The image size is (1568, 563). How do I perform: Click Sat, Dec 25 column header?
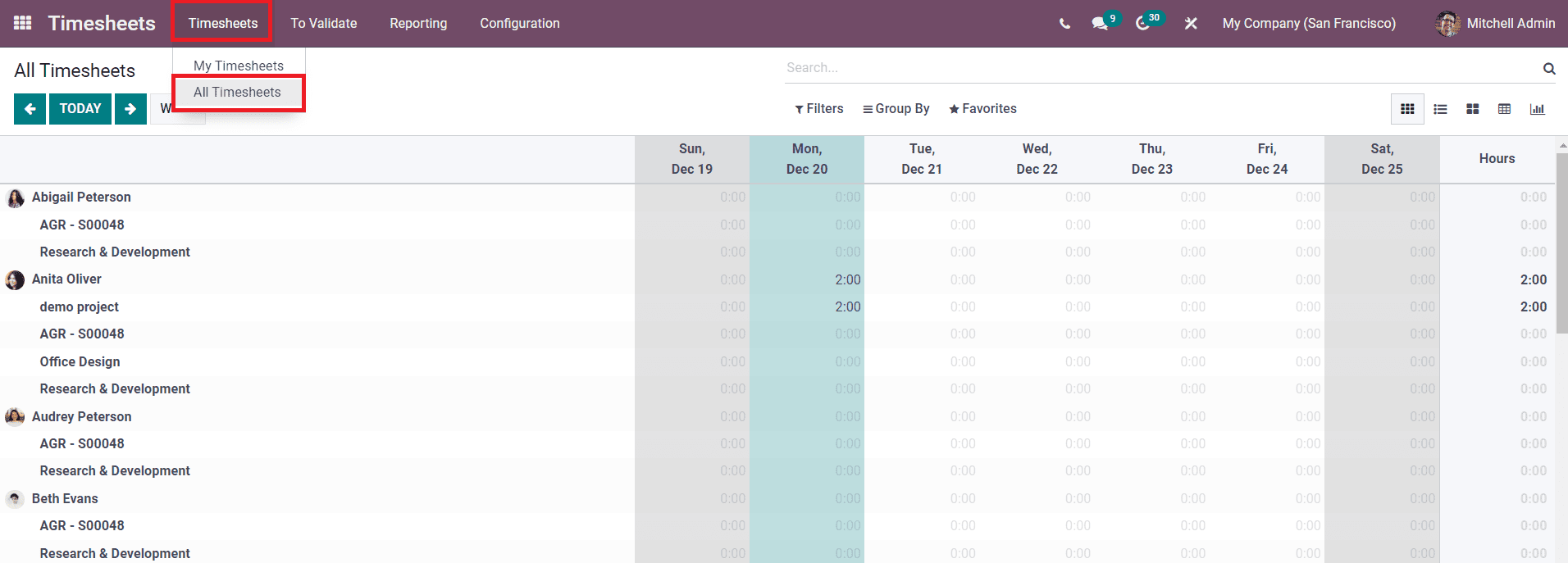(1382, 159)
